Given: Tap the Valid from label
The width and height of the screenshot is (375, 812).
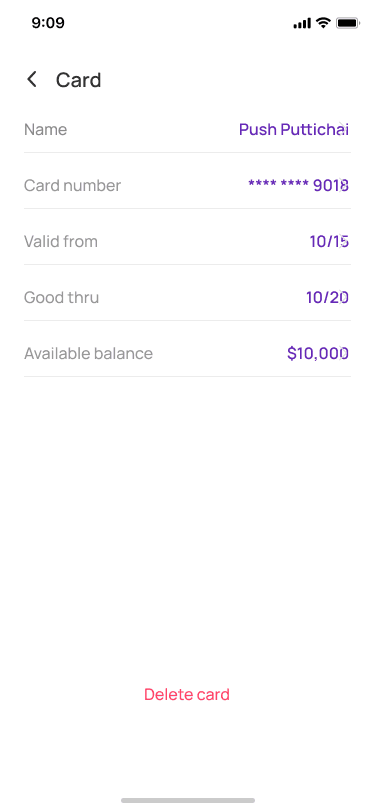Looking at the screenshot, I should (61, 241).
